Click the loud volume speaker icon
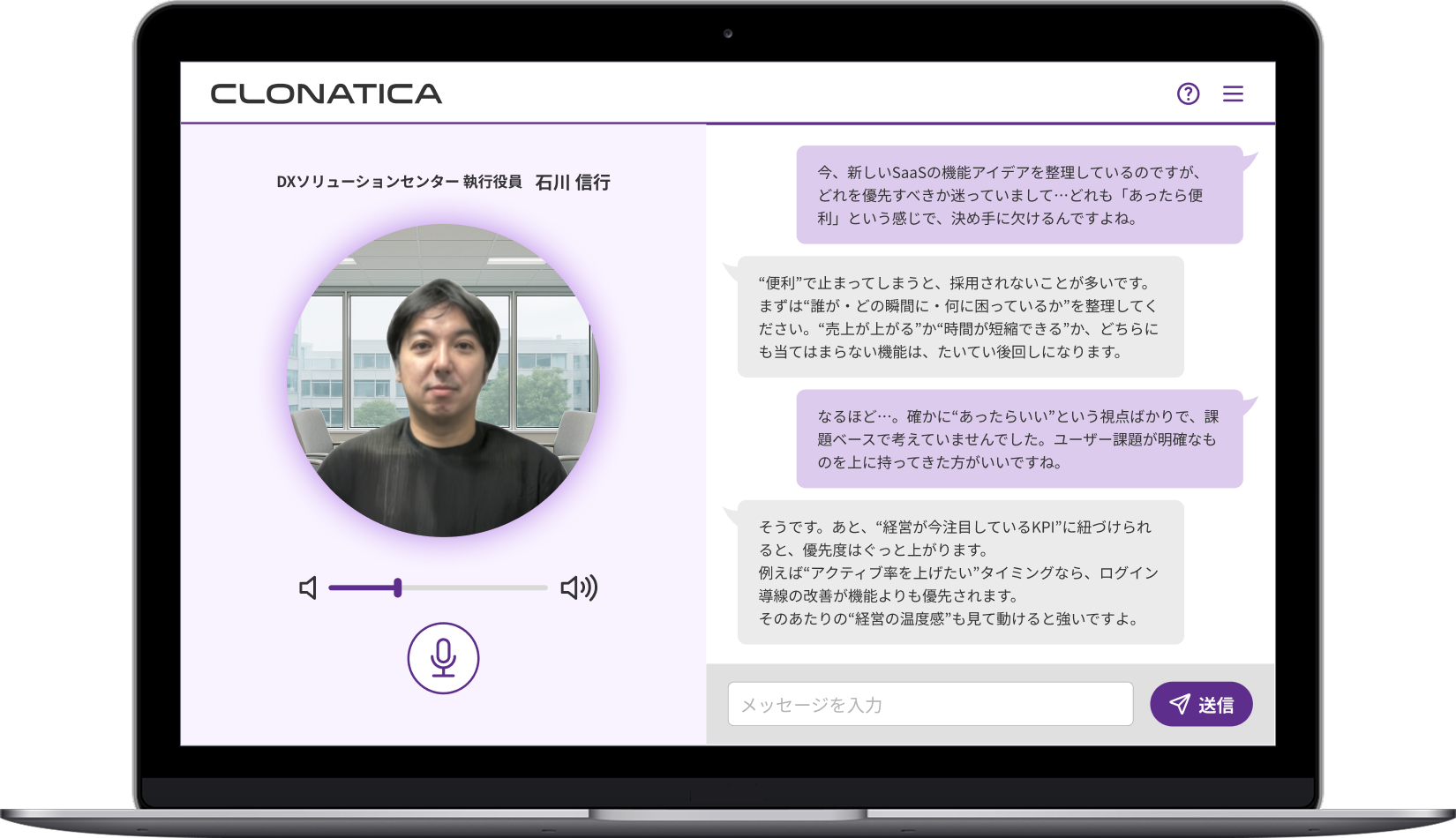 pos(579,587)
